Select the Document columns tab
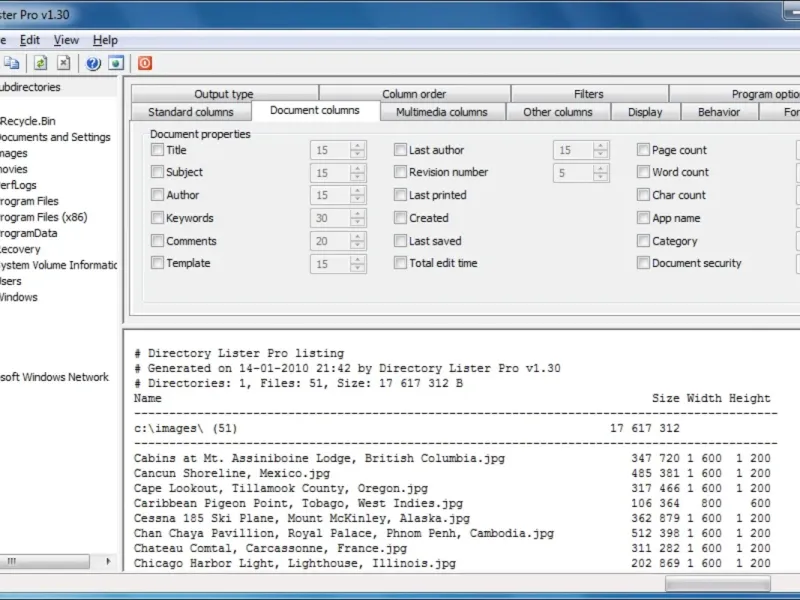 [315, 110]
